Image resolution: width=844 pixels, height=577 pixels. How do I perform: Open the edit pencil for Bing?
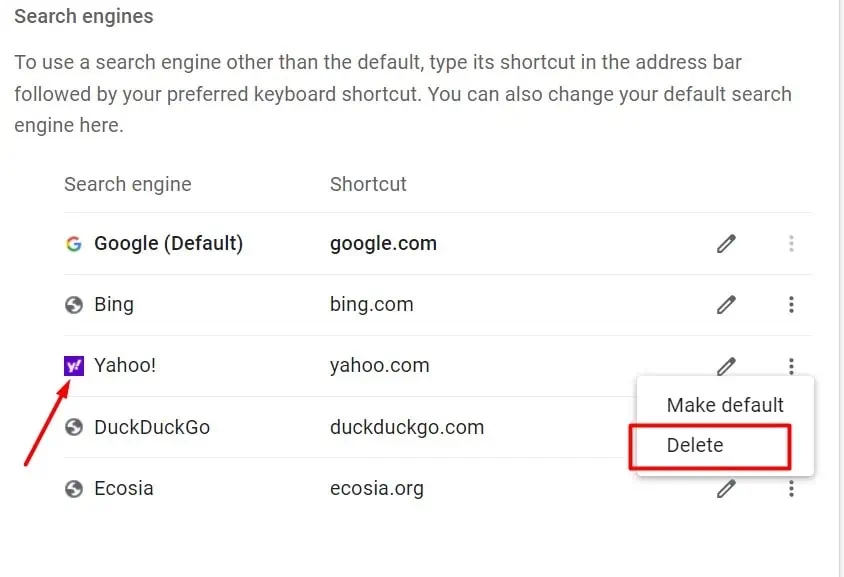[726, 304]
